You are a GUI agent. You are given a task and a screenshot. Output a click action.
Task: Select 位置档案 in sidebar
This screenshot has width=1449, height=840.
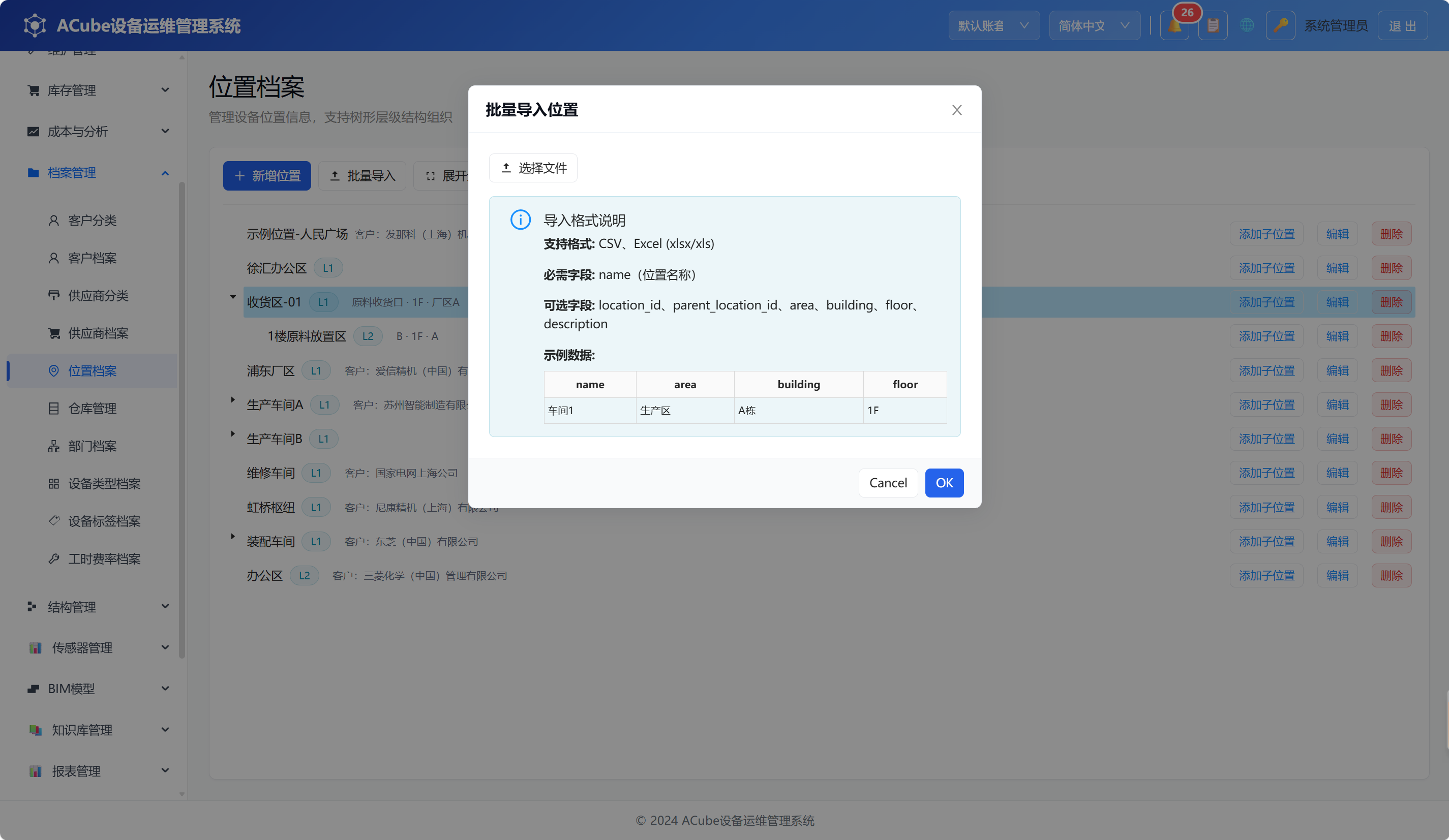[92, 370]
